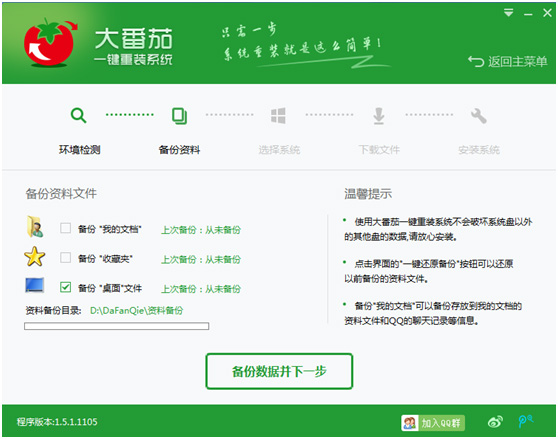The width and height of the screenshot is (558, 439).
Task: Go to the 安装系统 step label
Action: click(x=479, y=150)
